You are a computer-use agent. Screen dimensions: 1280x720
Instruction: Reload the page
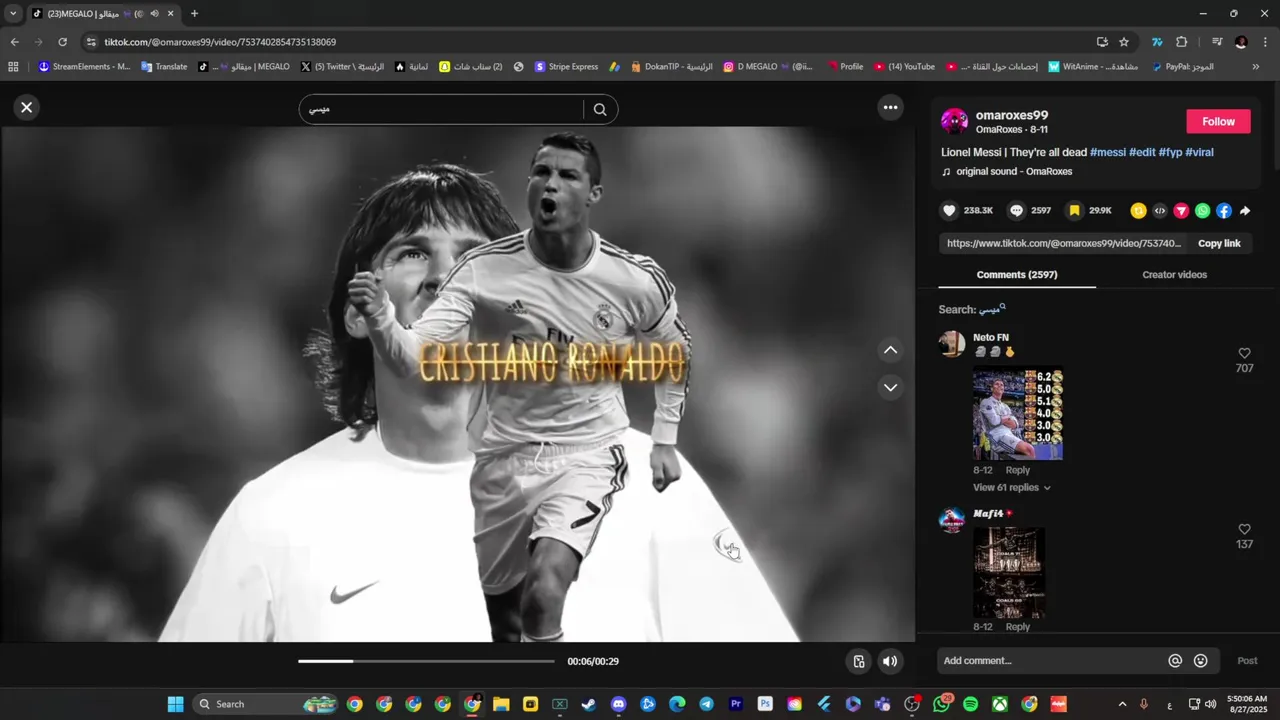(x=62, y=42)
